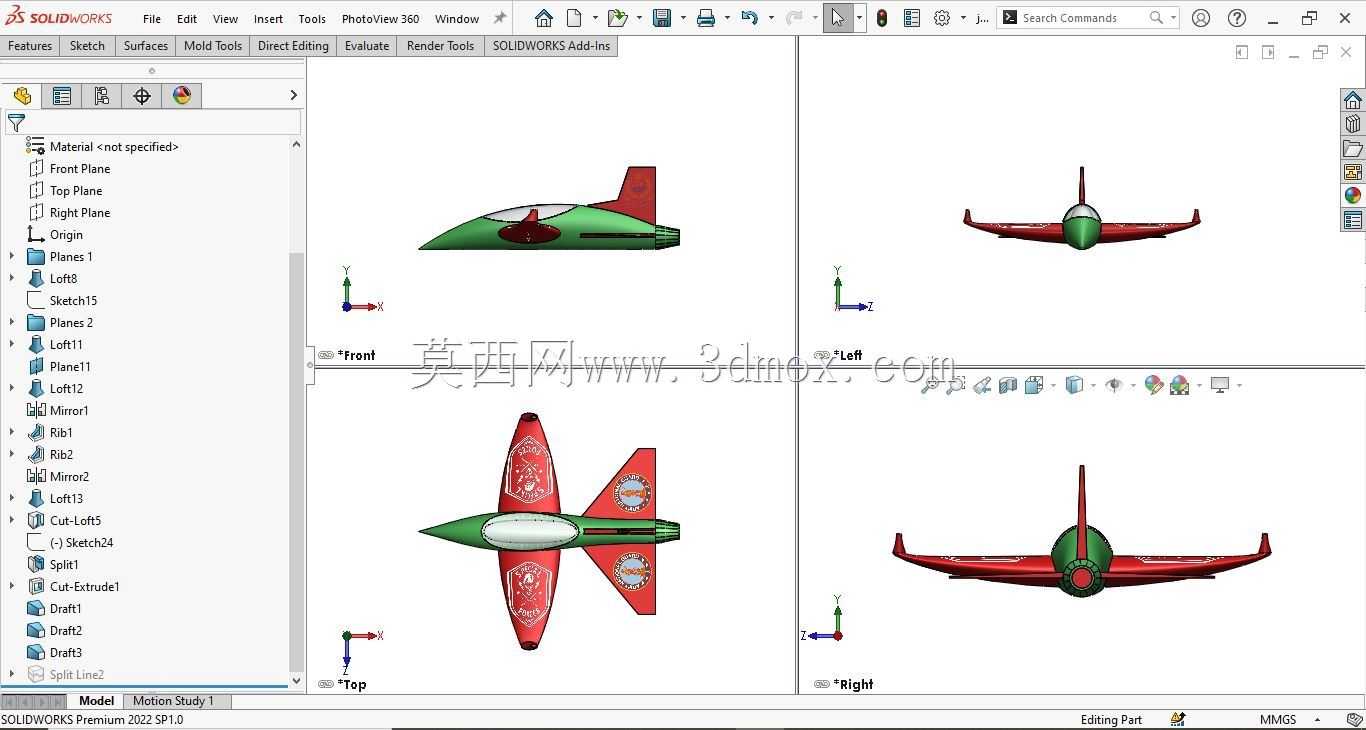Open the DimXpertManager crosshair tab
This screenshot has width=1366, height=730.
(142, 96)
